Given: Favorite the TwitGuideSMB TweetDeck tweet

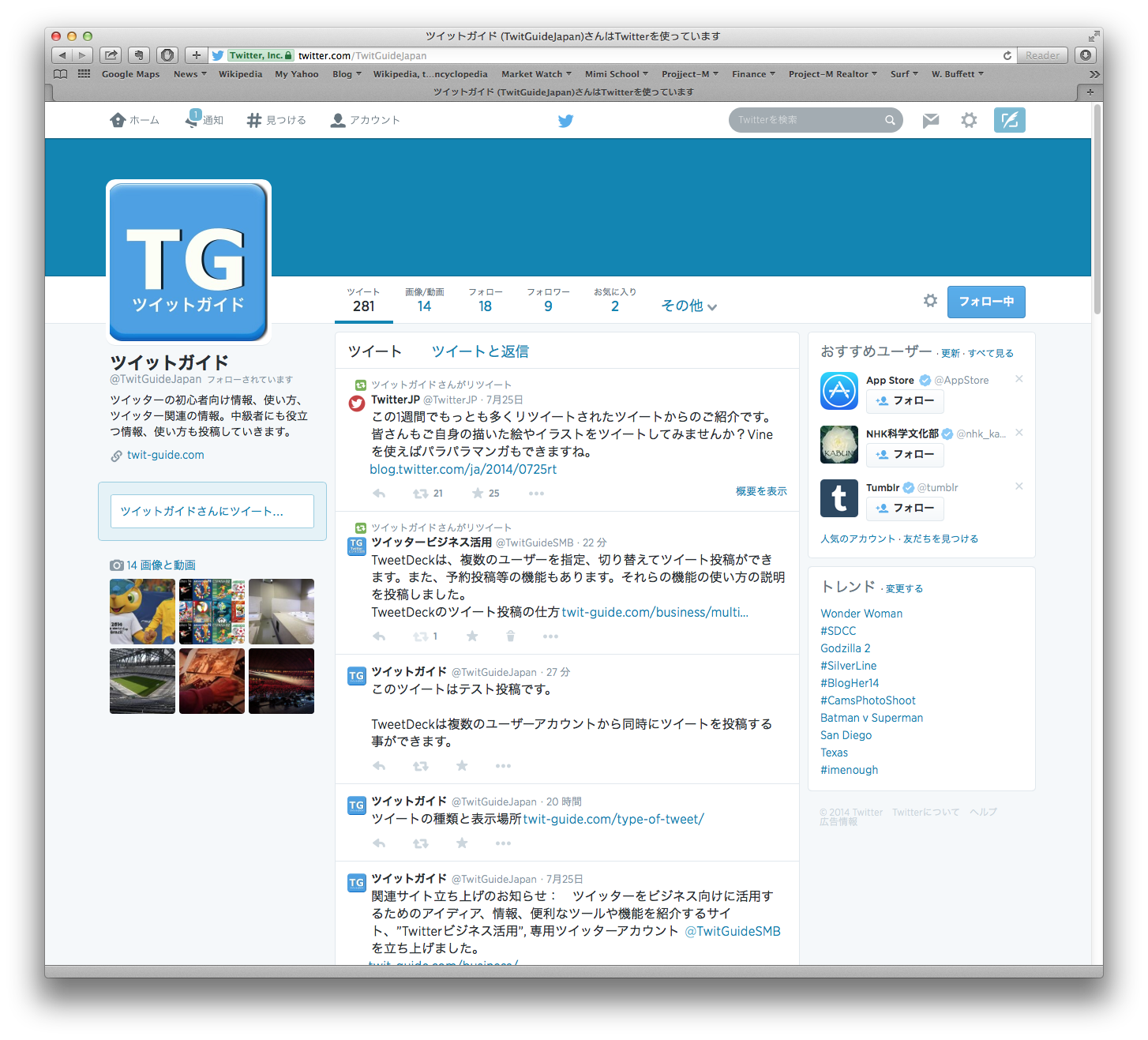Looking at the screenshot, I should (472, 636).
